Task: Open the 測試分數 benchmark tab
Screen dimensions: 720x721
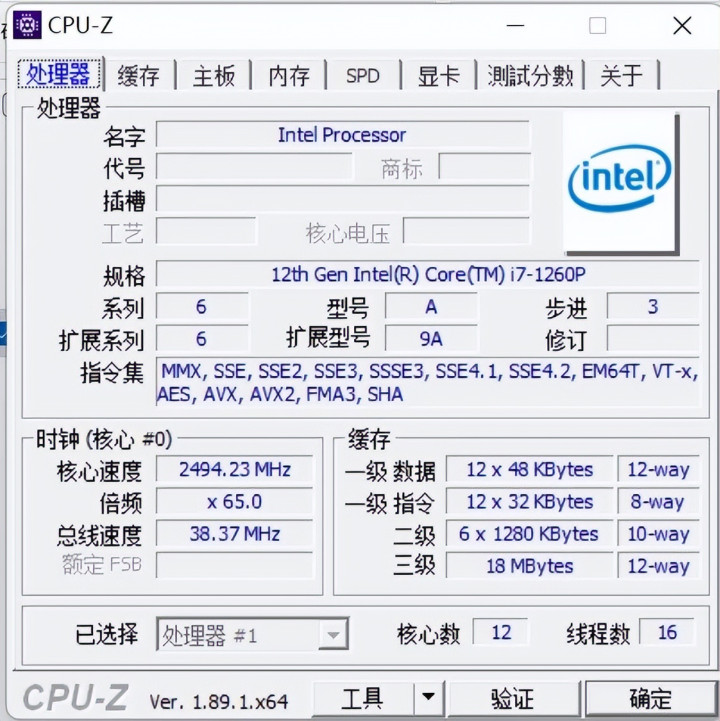Action: (x=530, y=75)
